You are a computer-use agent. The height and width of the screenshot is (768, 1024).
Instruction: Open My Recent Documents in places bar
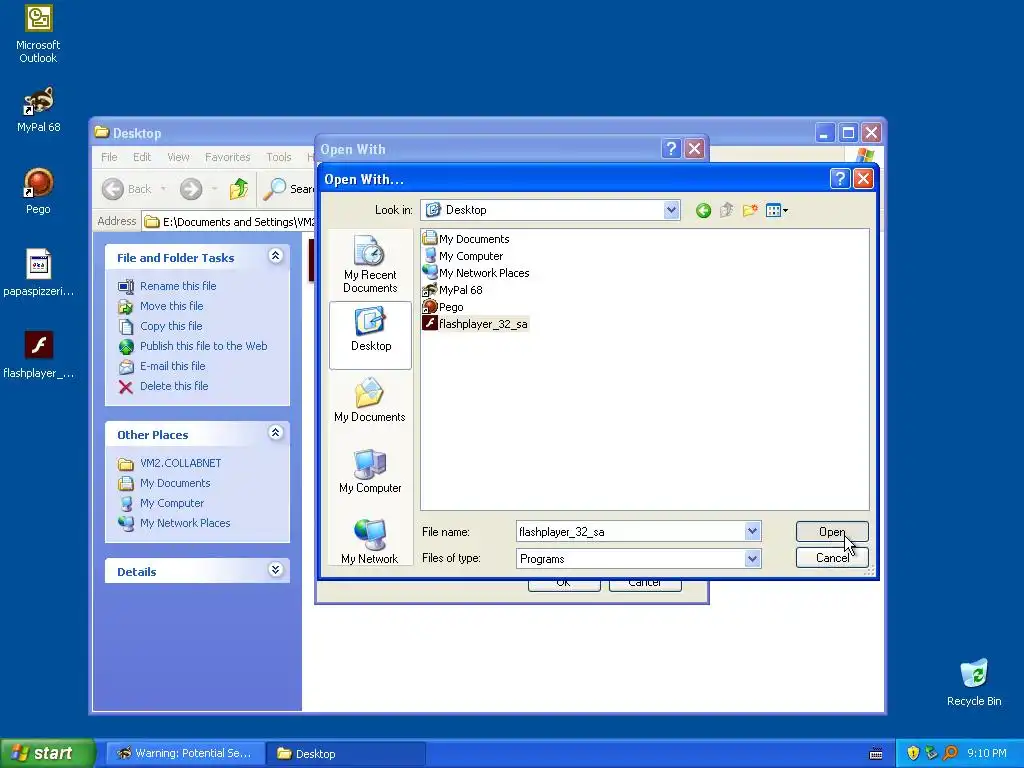[370, 264]
